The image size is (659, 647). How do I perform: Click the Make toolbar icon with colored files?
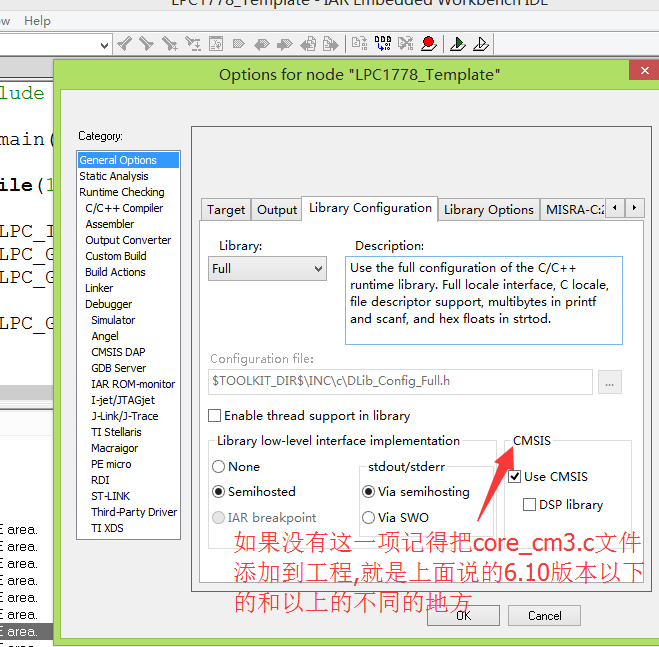coord(383,43)
